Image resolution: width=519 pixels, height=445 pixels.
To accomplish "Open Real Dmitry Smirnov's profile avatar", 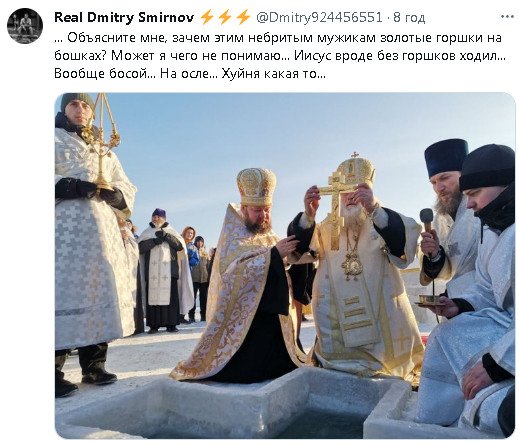I will click(25, 26).
